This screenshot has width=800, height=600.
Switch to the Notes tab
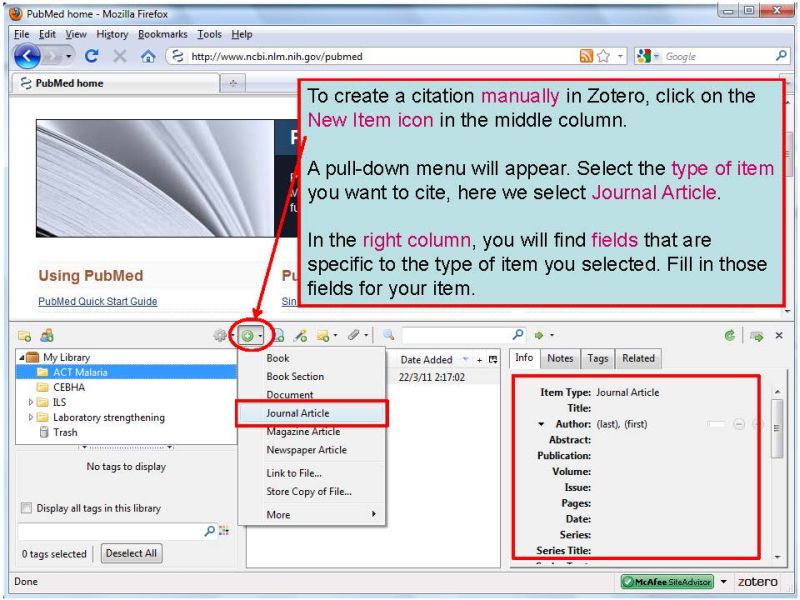560,359
